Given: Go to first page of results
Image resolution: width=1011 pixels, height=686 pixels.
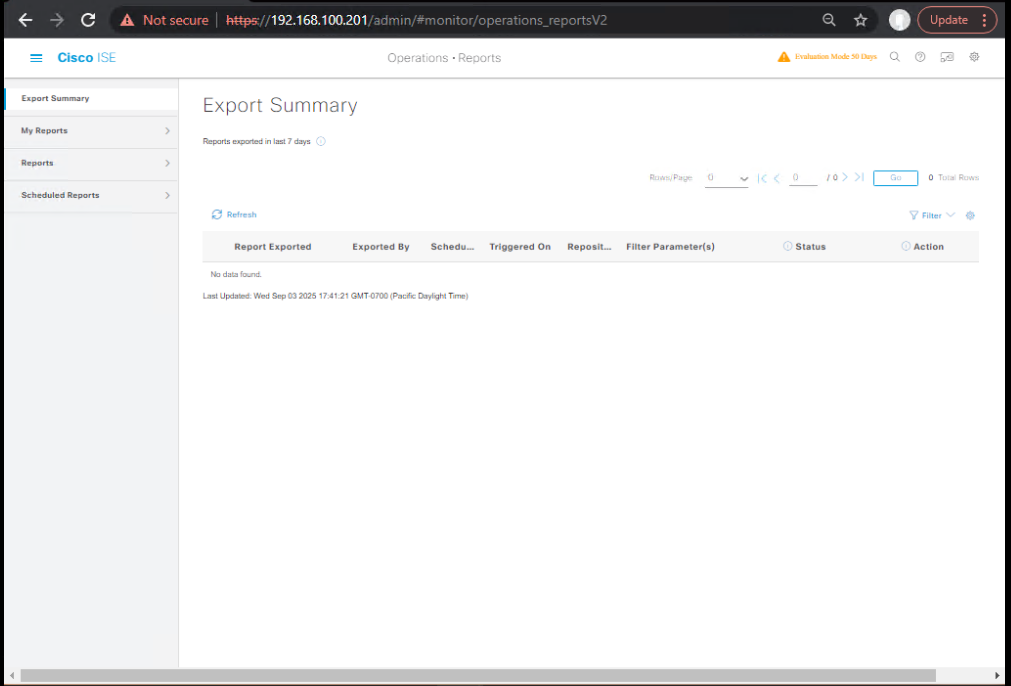Looking at the screenshot, I should coord(762,178).
